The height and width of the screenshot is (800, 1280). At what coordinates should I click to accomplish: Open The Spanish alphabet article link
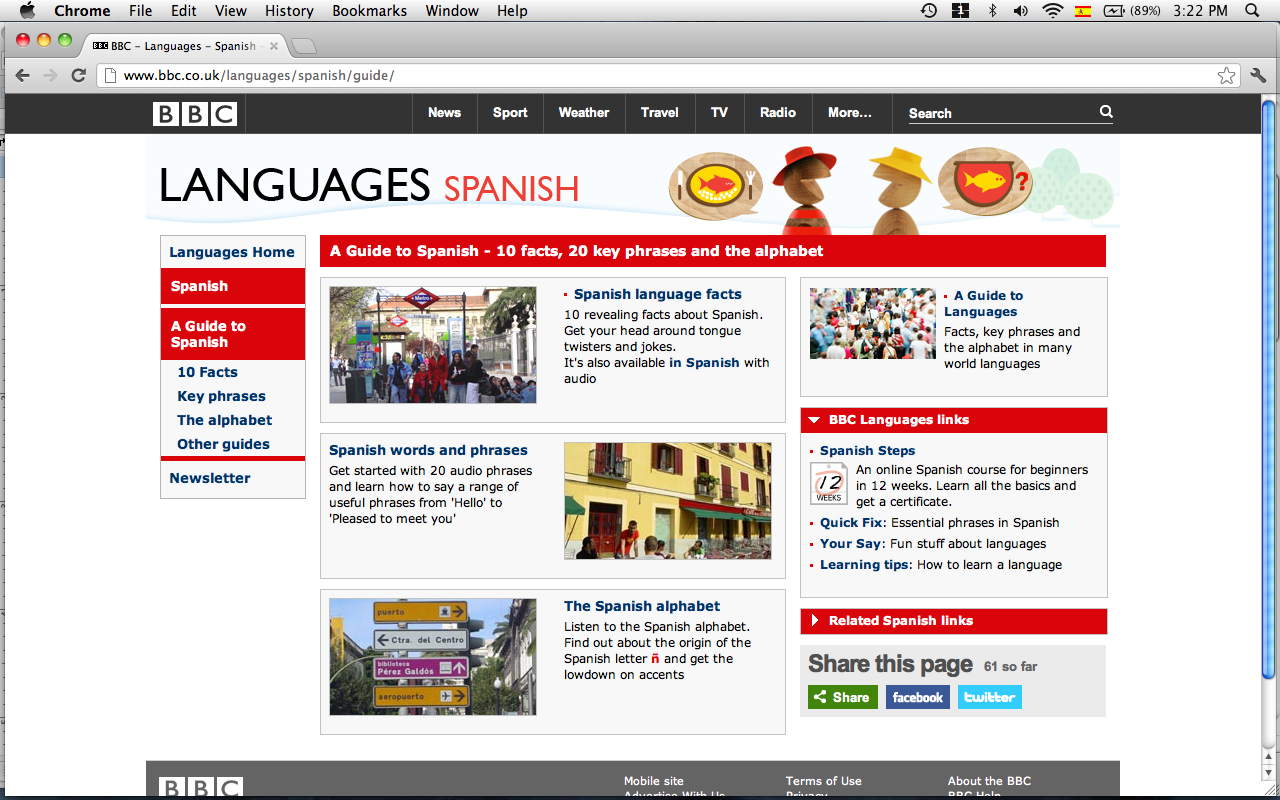[x=642, y=606]
